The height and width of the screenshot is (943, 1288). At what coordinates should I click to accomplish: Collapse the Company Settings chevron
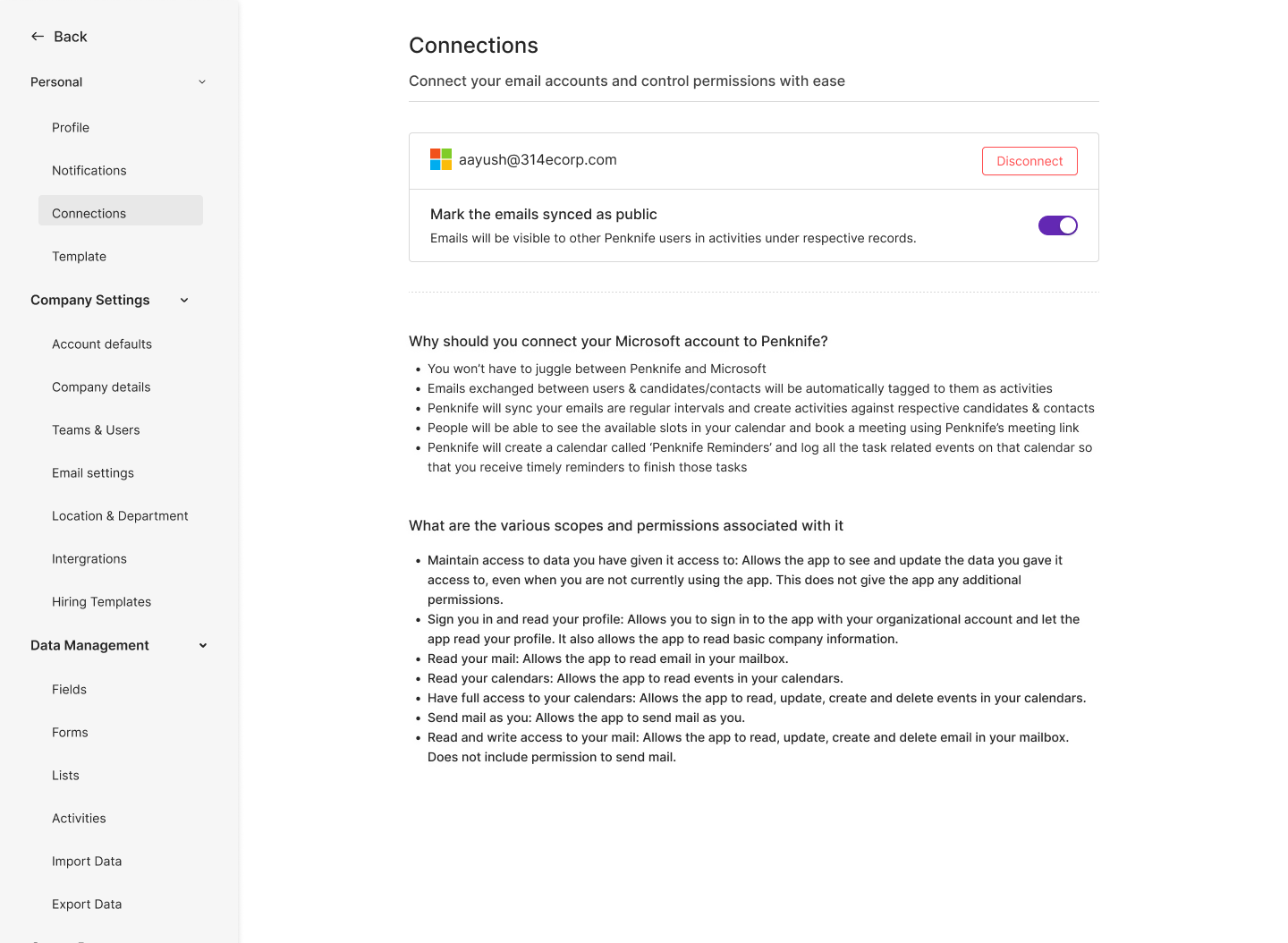point(184,301)
